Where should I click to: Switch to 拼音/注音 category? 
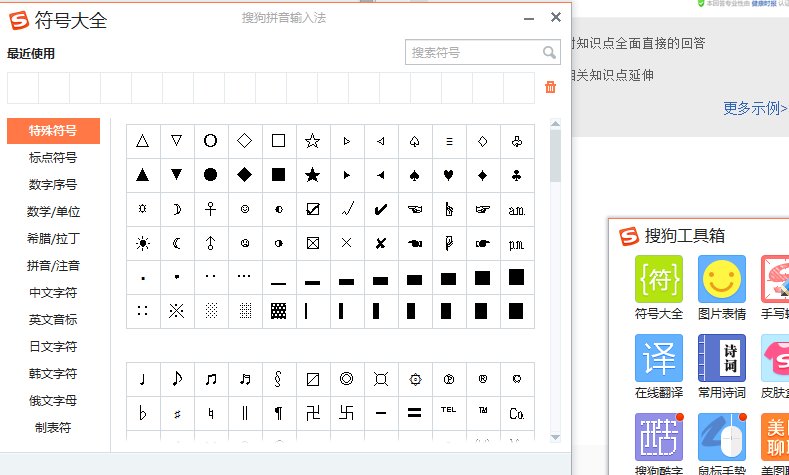[53, 266]
